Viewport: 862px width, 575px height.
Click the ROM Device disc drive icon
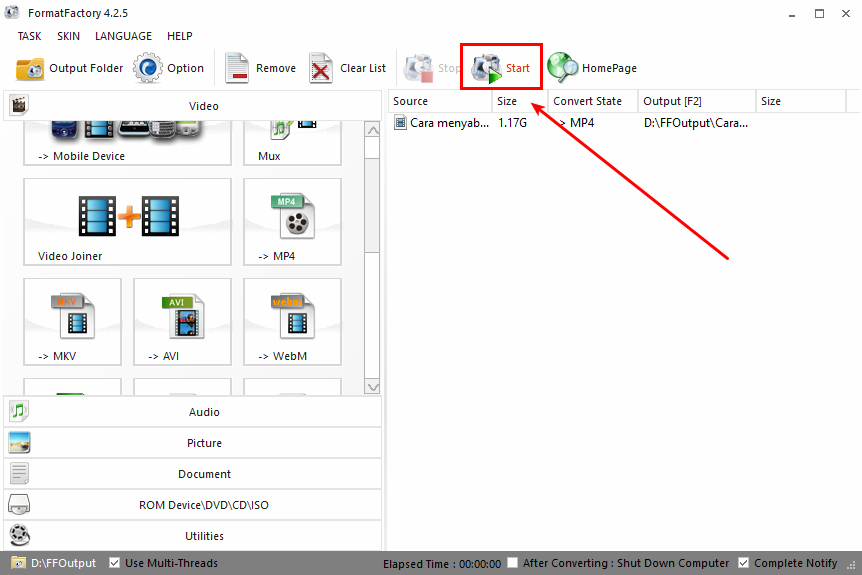[x=19, y=504]
